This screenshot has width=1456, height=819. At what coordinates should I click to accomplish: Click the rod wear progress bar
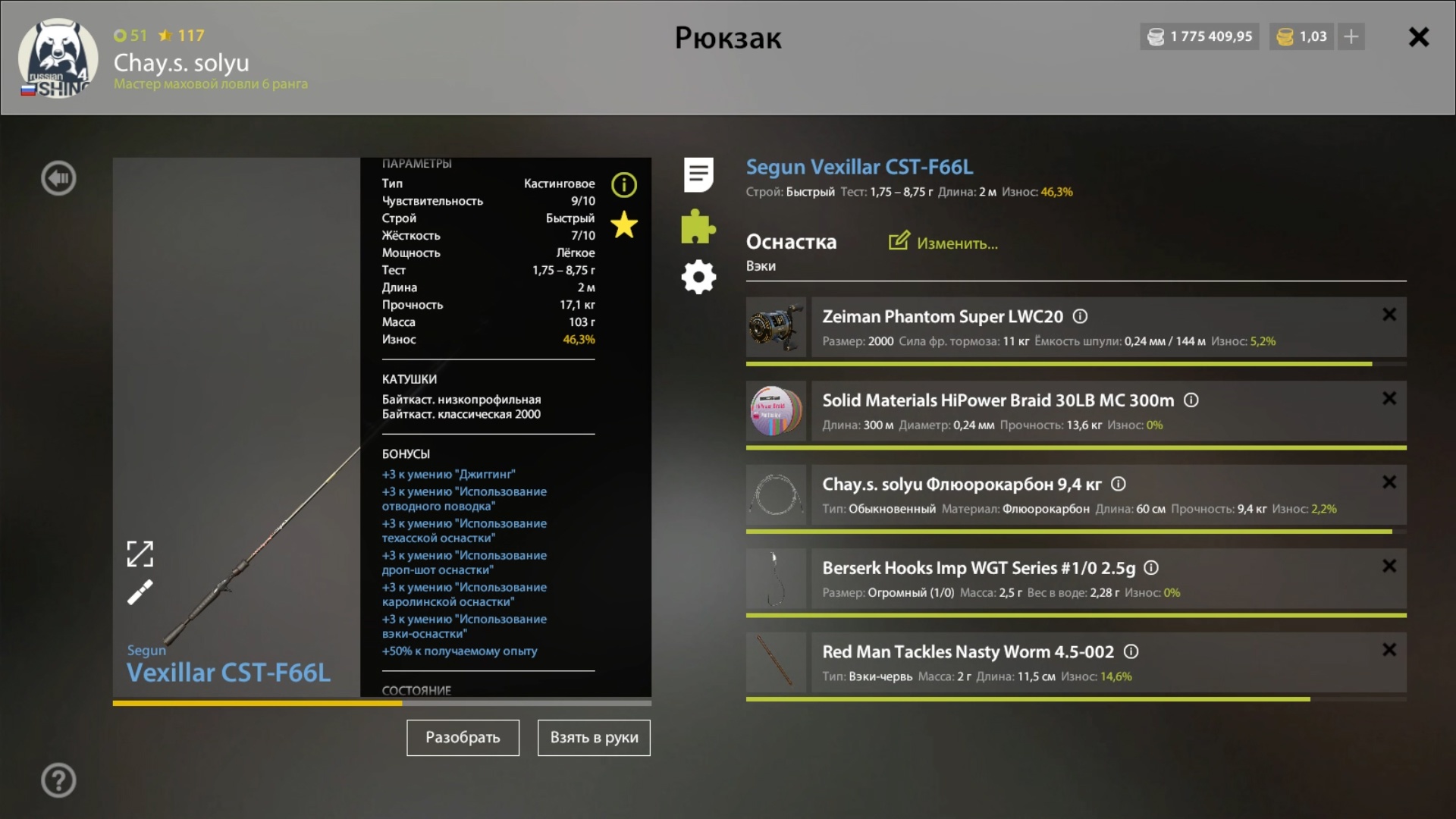(382, 703)
